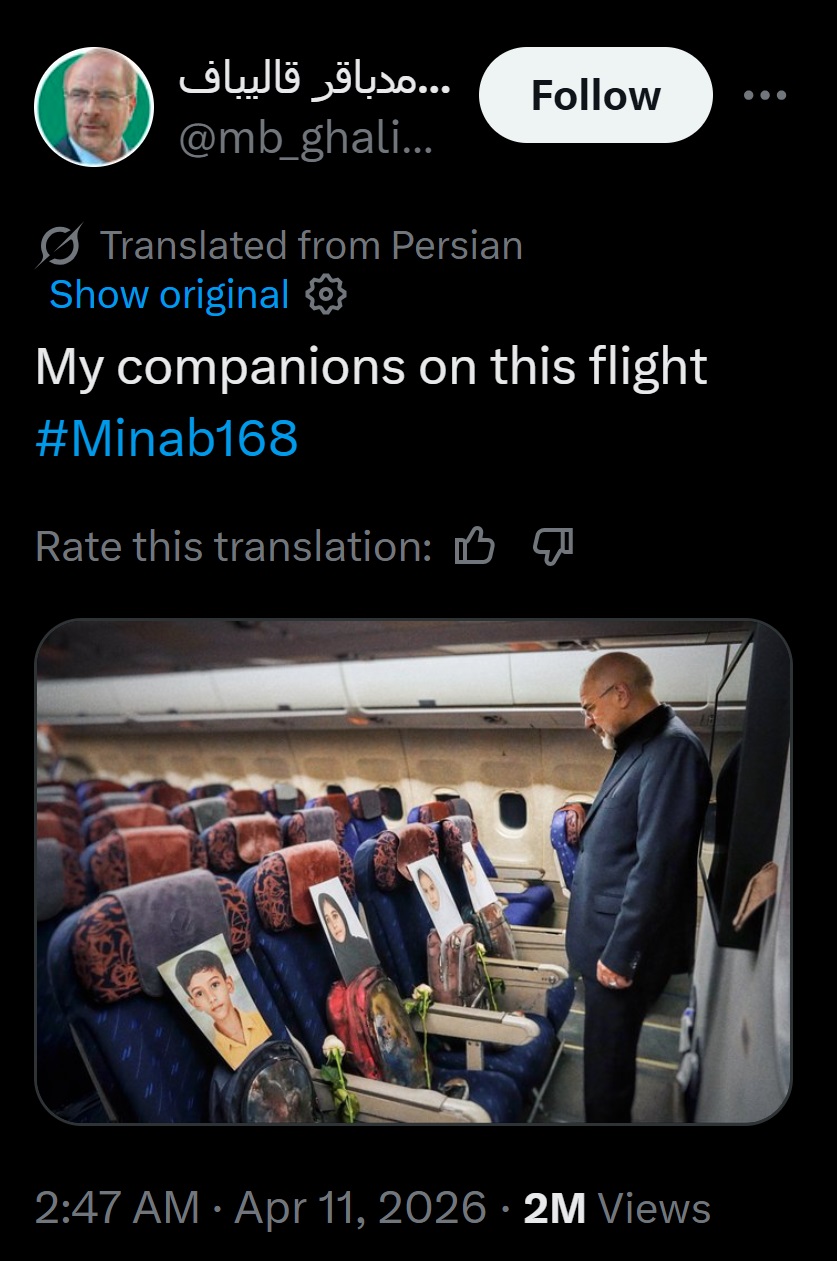This screenshot has height=1261, width=837.
Task: Click the tweet text 'My companions on this flight'
Action: (371, 367)
